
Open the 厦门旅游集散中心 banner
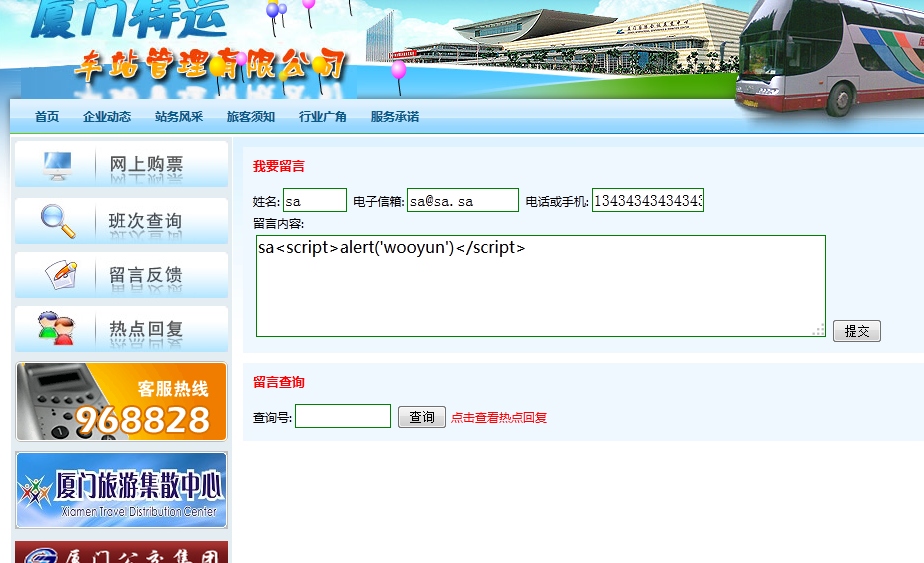click(x=121, y=490)
